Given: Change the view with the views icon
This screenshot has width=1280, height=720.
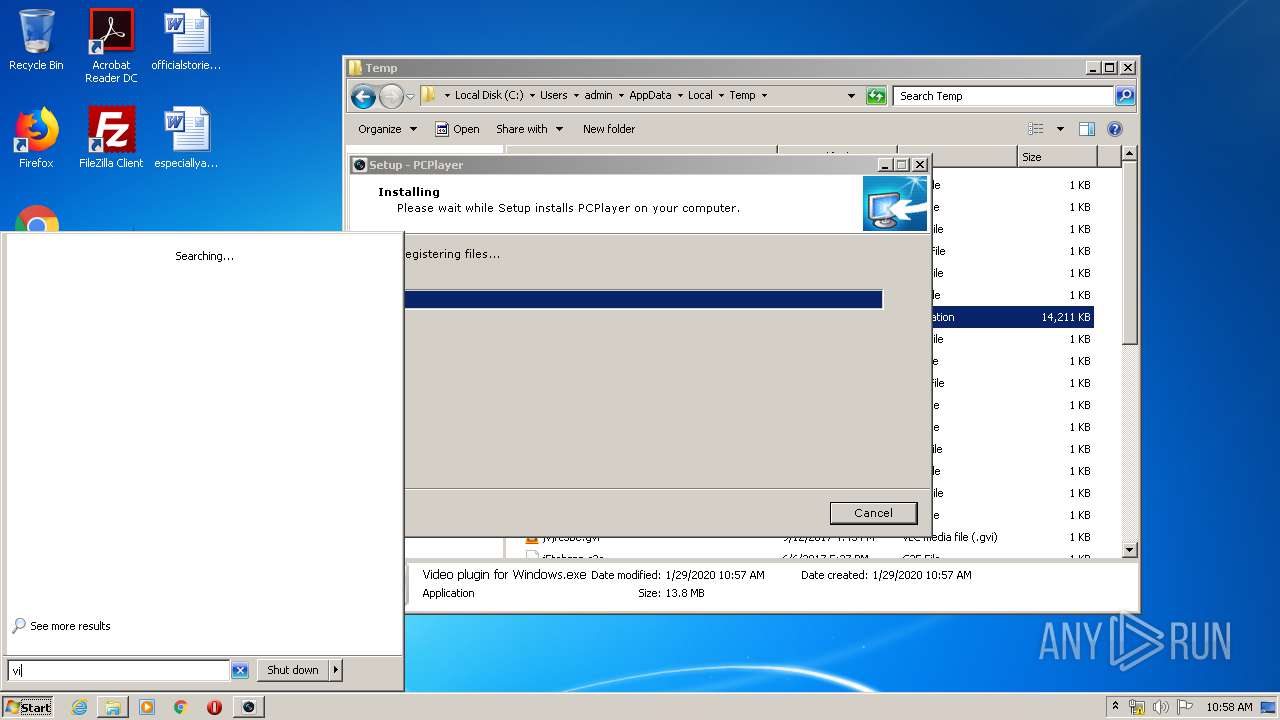Looking at the screenshot, I should pos(1036,129).
